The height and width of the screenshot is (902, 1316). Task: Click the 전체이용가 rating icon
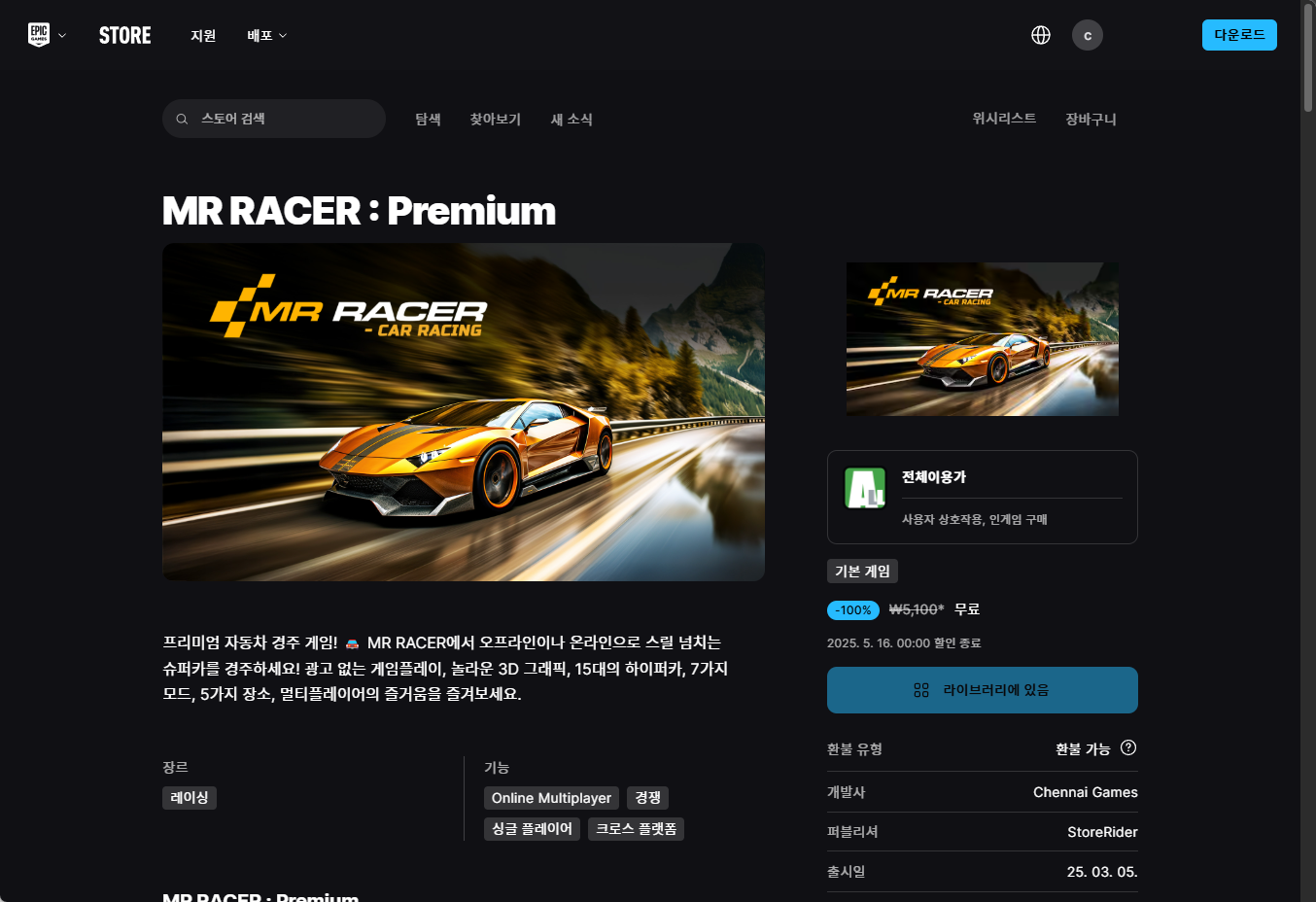(x=865, y=488)
